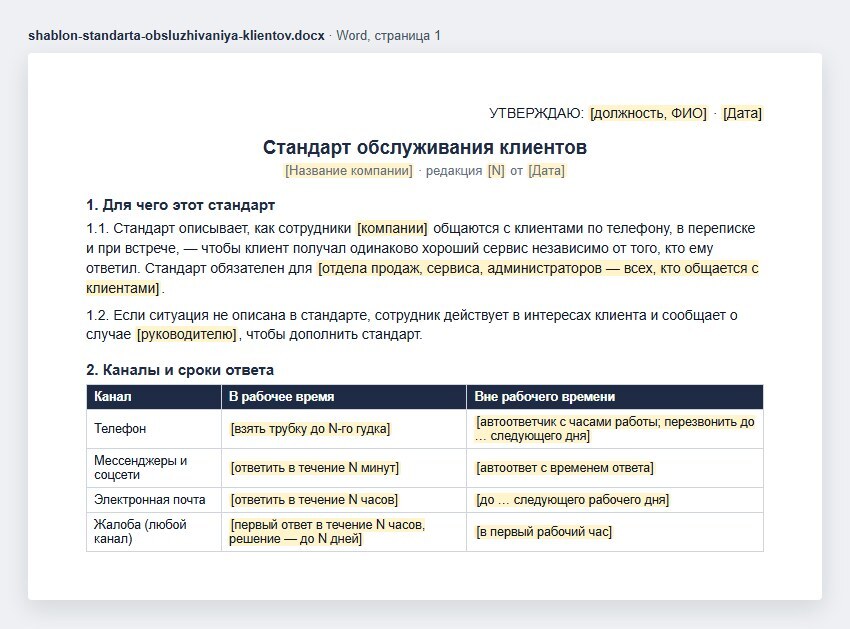The width and height of the screenshot is (850, 629).
Task: Click the word 'редакция' in the subtitle
Action: (454, 171)
